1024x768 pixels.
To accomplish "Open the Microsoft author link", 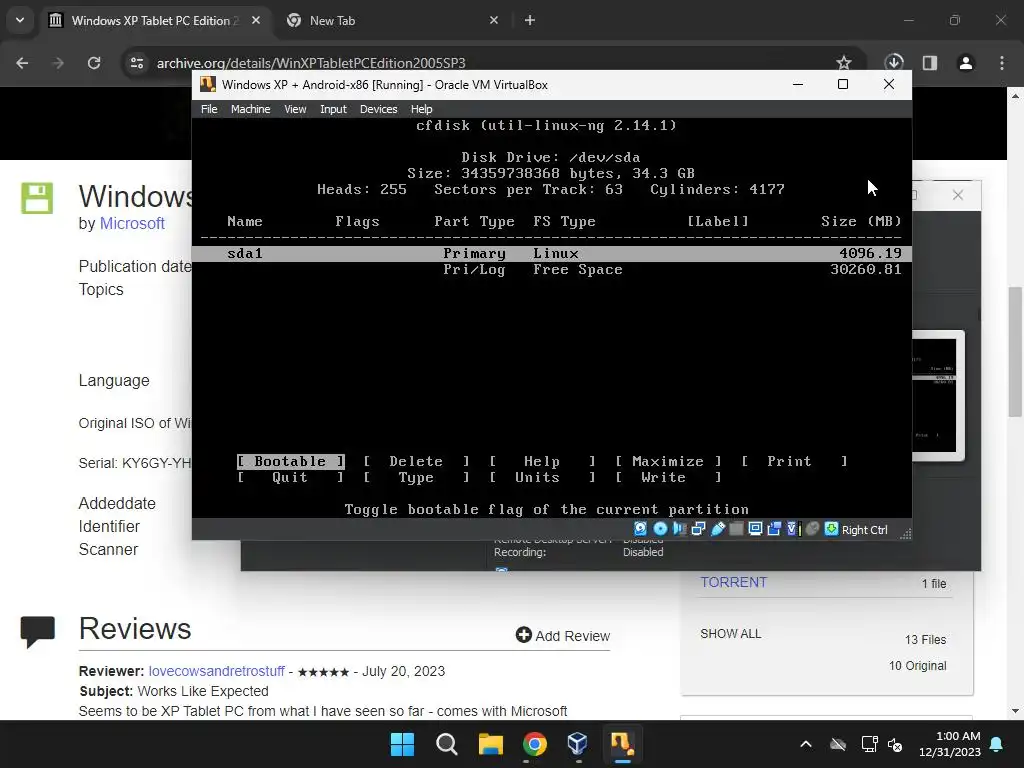I will pos(132,223).
